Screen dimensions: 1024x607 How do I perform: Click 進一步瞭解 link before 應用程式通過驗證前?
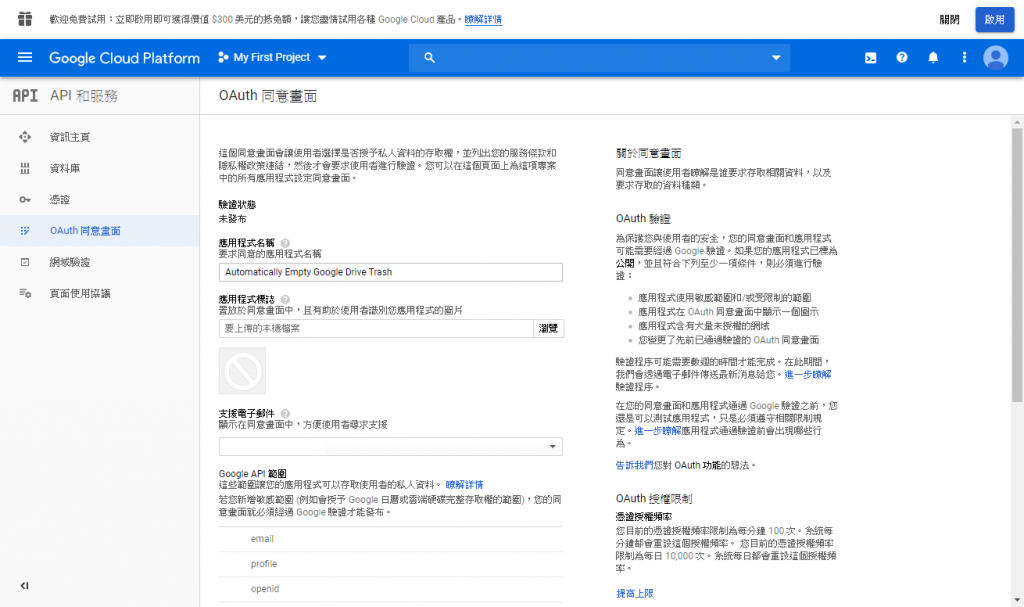[657, 431]
